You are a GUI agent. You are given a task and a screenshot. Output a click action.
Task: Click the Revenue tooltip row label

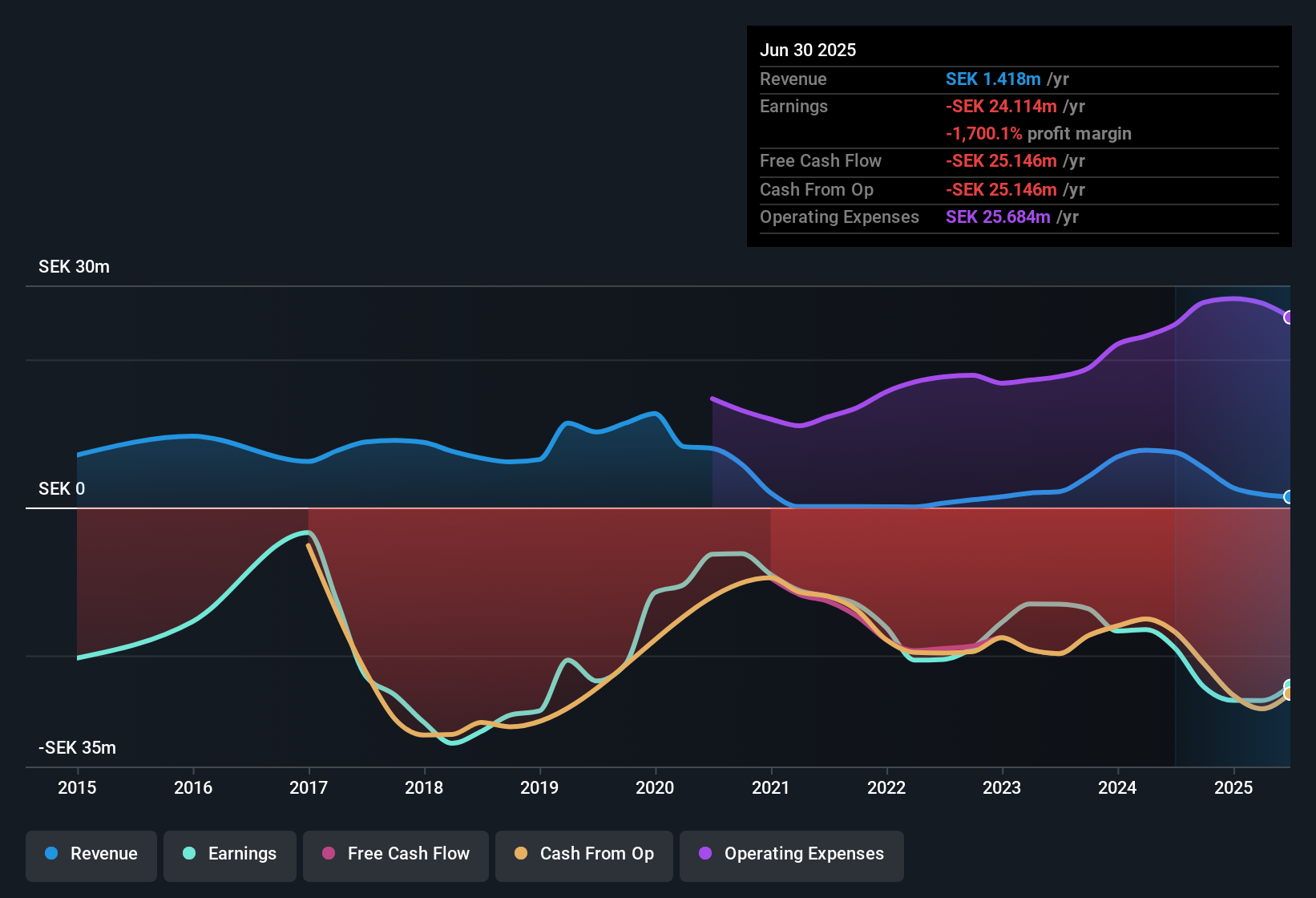tap(793, 79)
